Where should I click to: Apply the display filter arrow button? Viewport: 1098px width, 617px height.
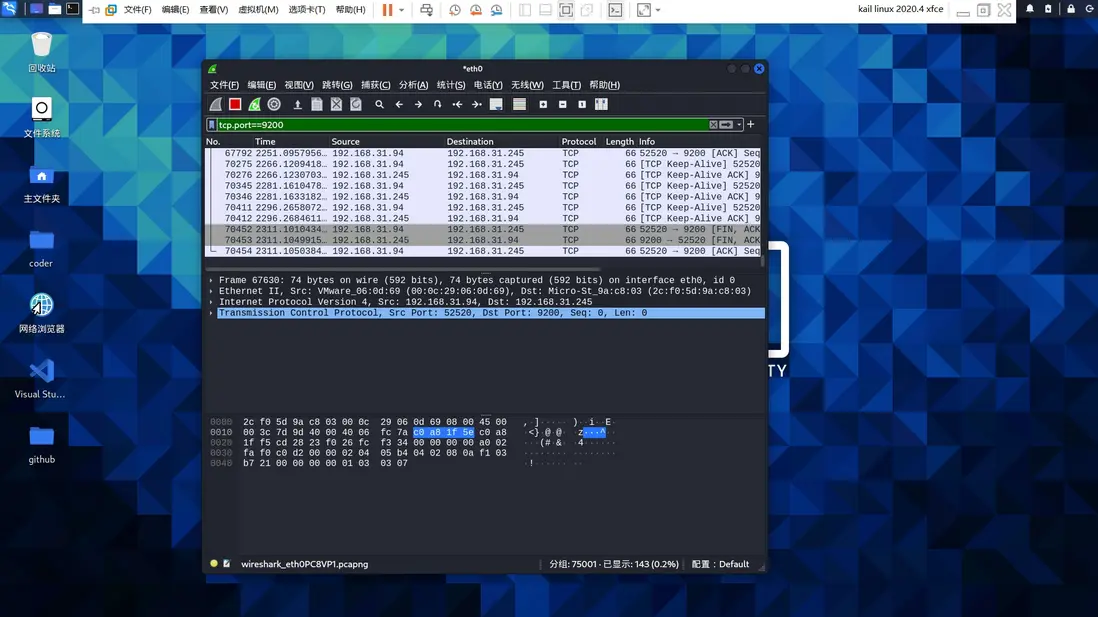[x=726, y=125]
